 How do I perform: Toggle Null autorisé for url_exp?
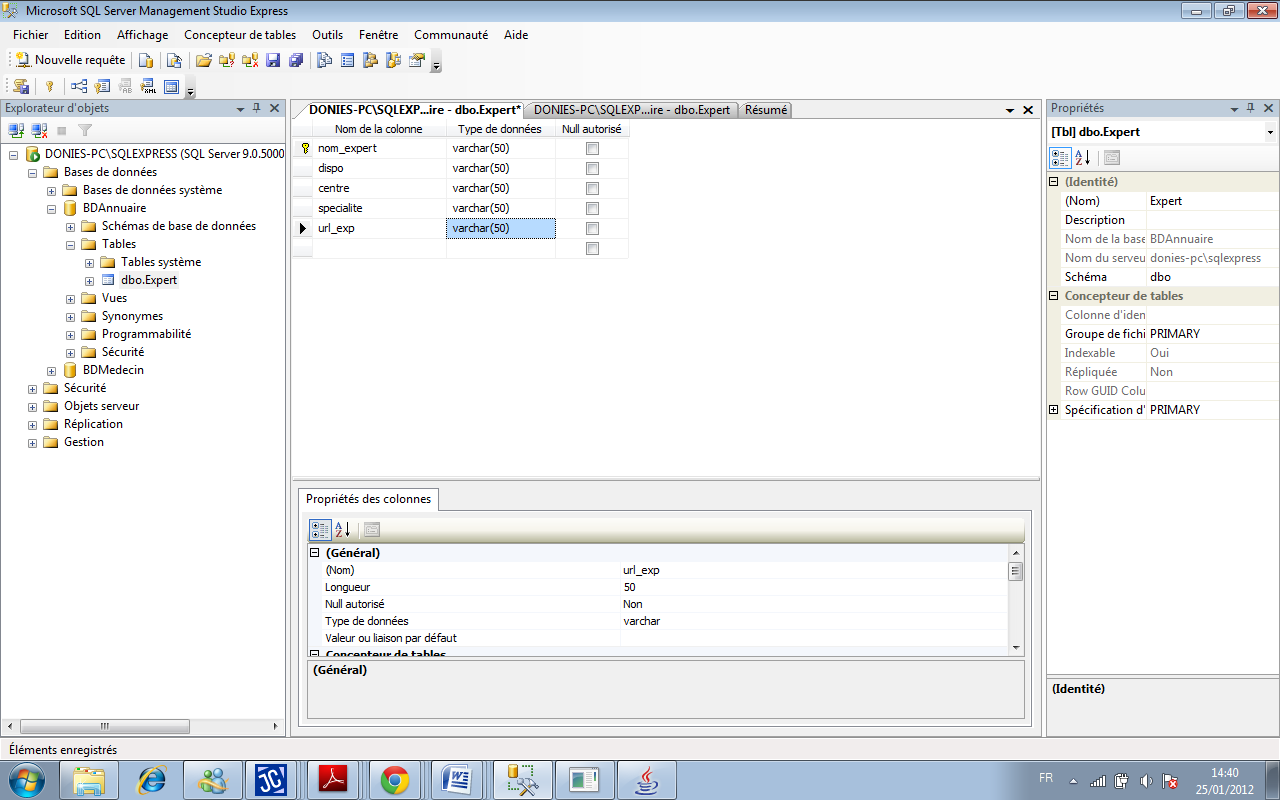(592, 228)
